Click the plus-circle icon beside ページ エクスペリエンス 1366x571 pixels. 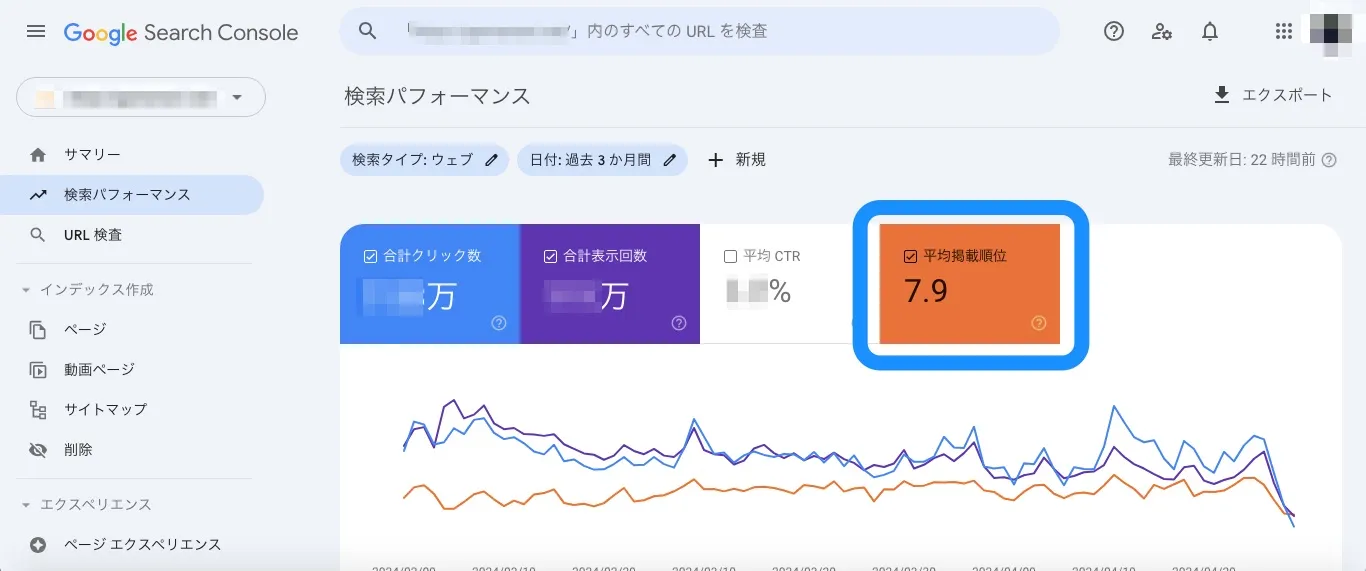pyautogui.click(x=38, y=545)
